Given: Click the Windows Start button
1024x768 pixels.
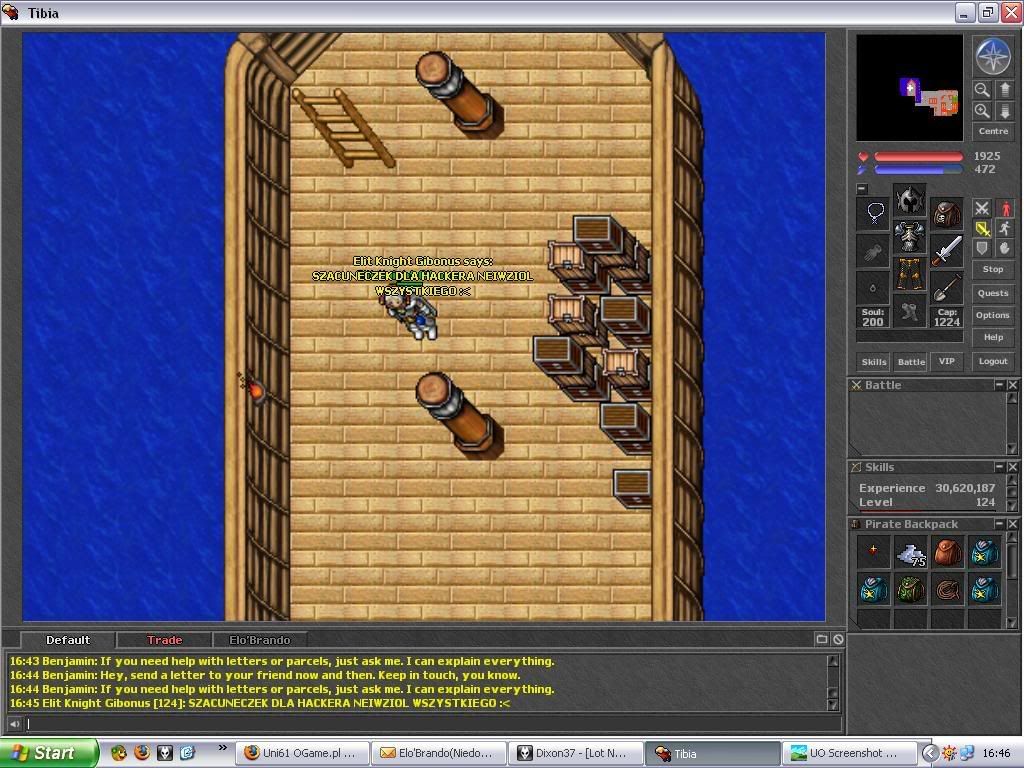Looking at the screenshot, I should pyautogui.click(x=48, y=753).
